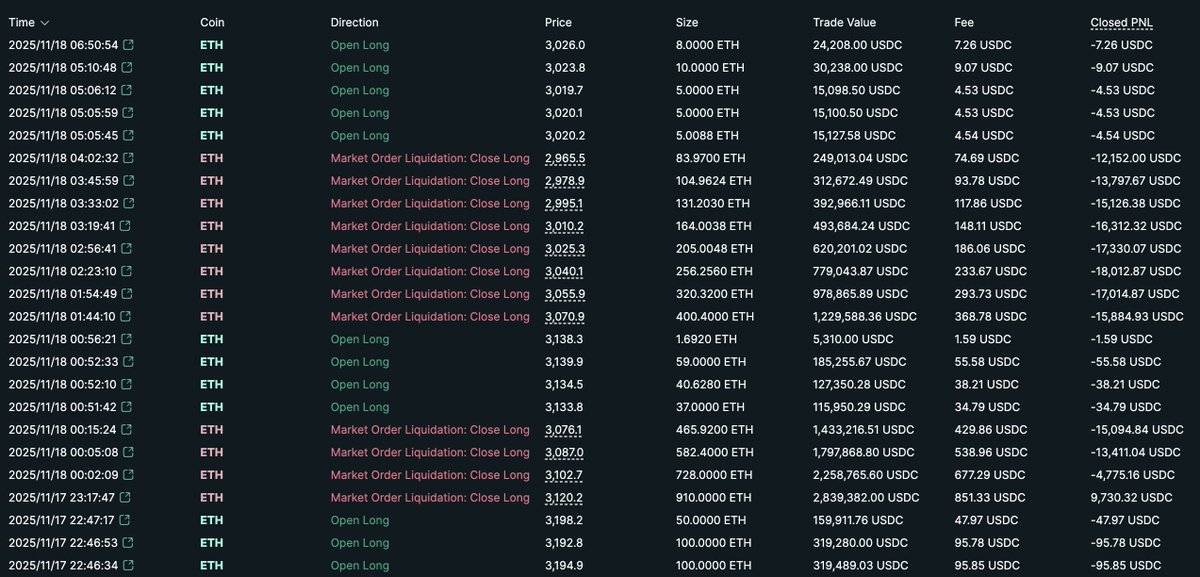Open external link icon for 22:46:34 trade

[127, 566]
